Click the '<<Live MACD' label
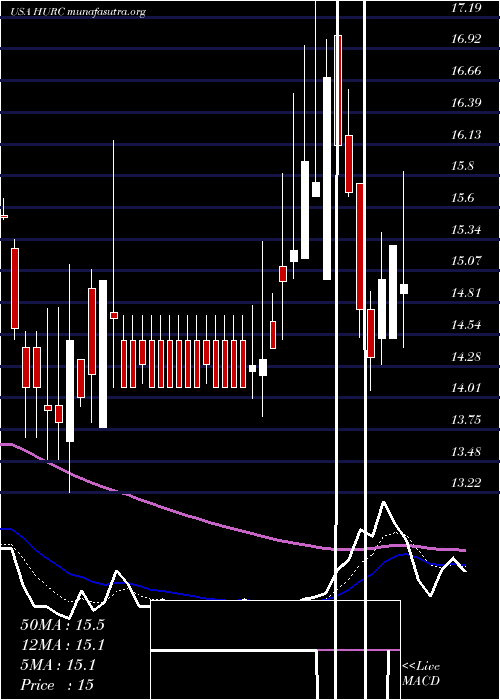The width and height of the screenshot is (500, 700). tap(421, 674)
